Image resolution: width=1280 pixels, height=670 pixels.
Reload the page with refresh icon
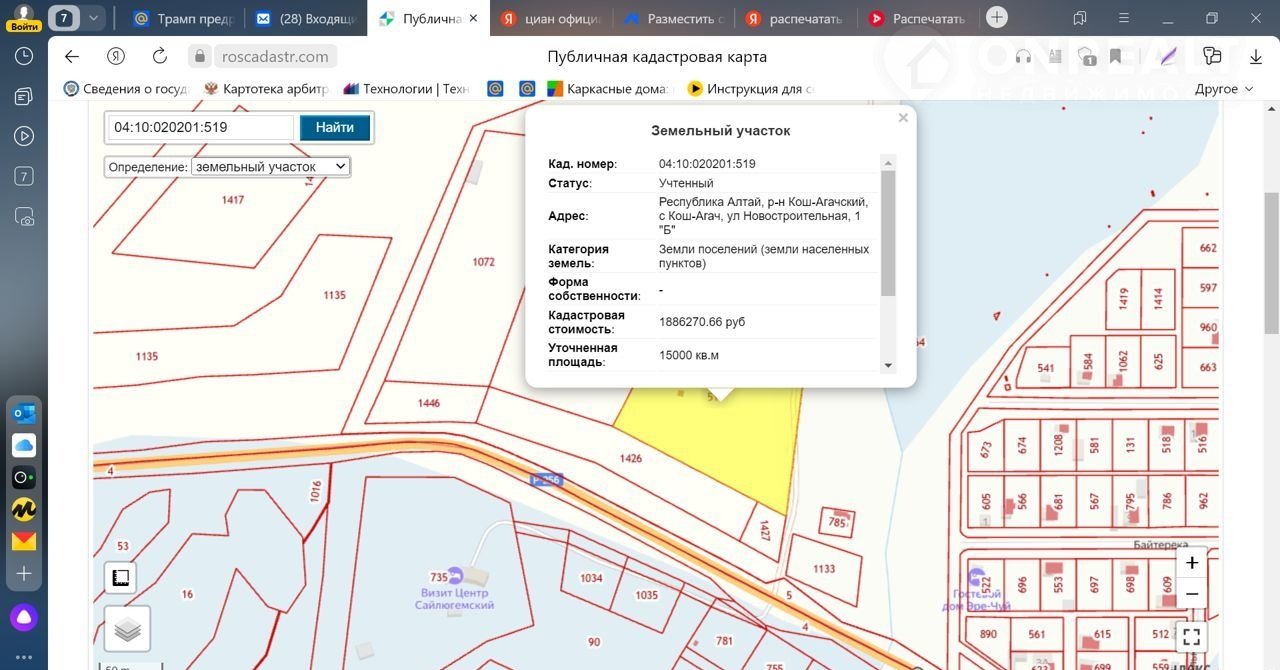160,57
